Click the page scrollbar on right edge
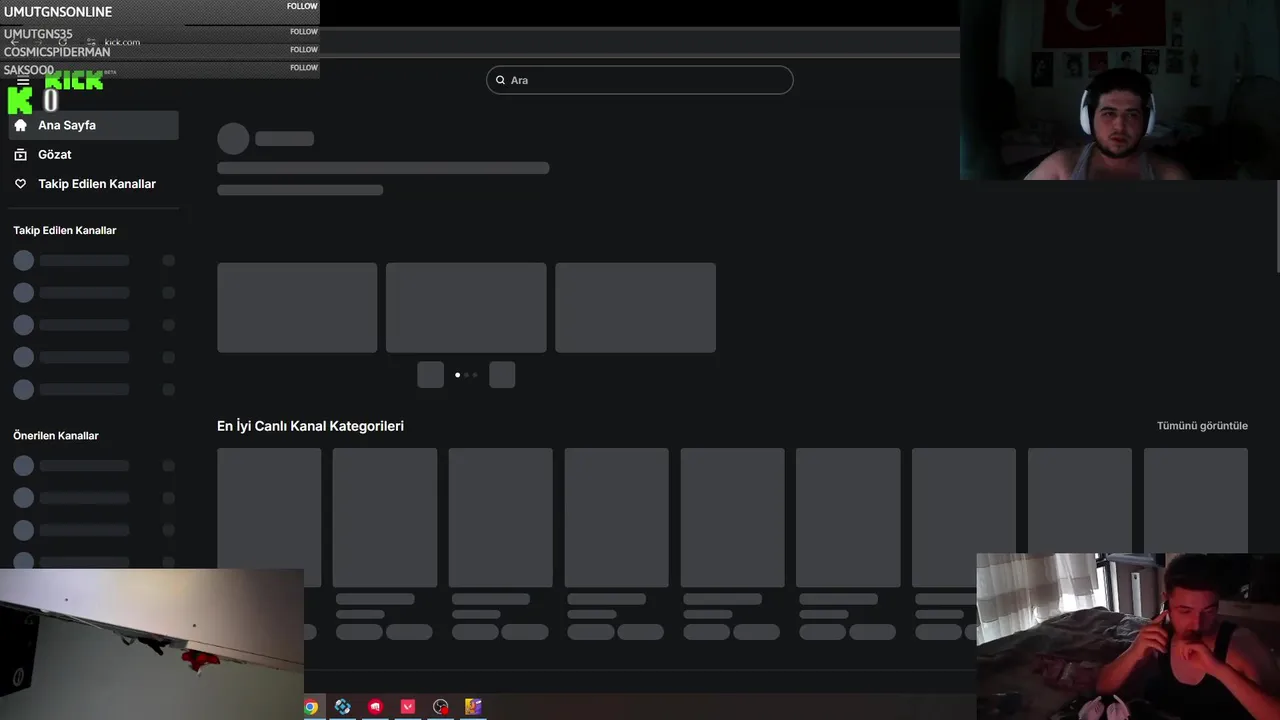This screenshot has height=720, width=1280. coord(1277,225)
